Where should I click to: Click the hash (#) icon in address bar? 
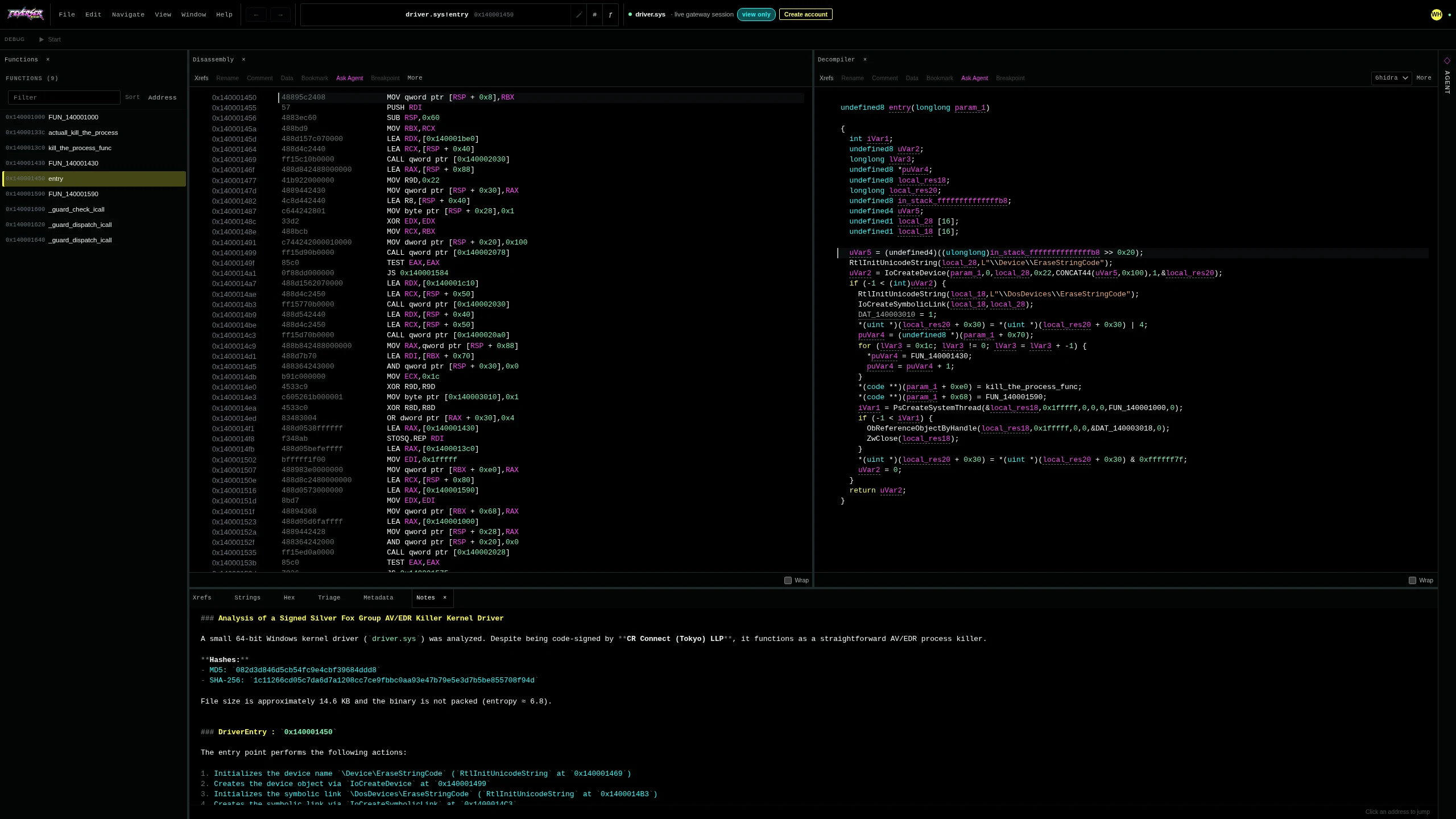pos(594,15)
